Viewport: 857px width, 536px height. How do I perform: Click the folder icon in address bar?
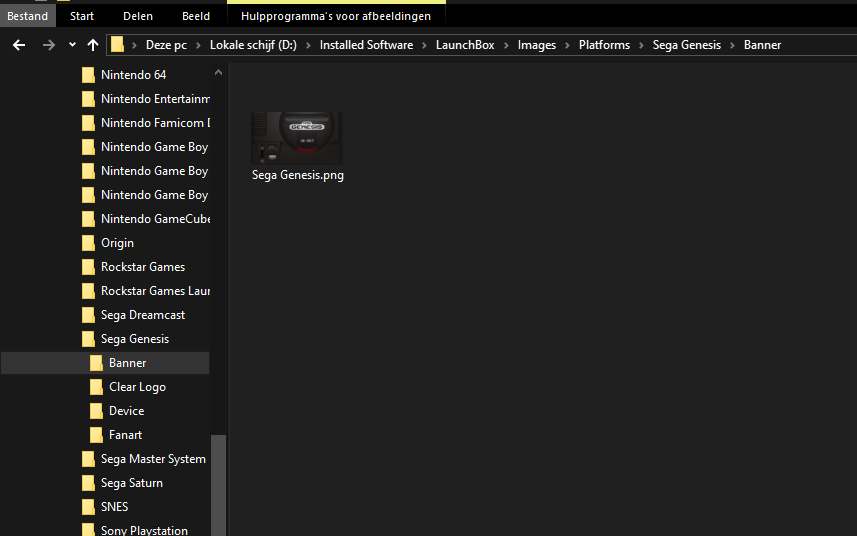(x=117, y=44)
